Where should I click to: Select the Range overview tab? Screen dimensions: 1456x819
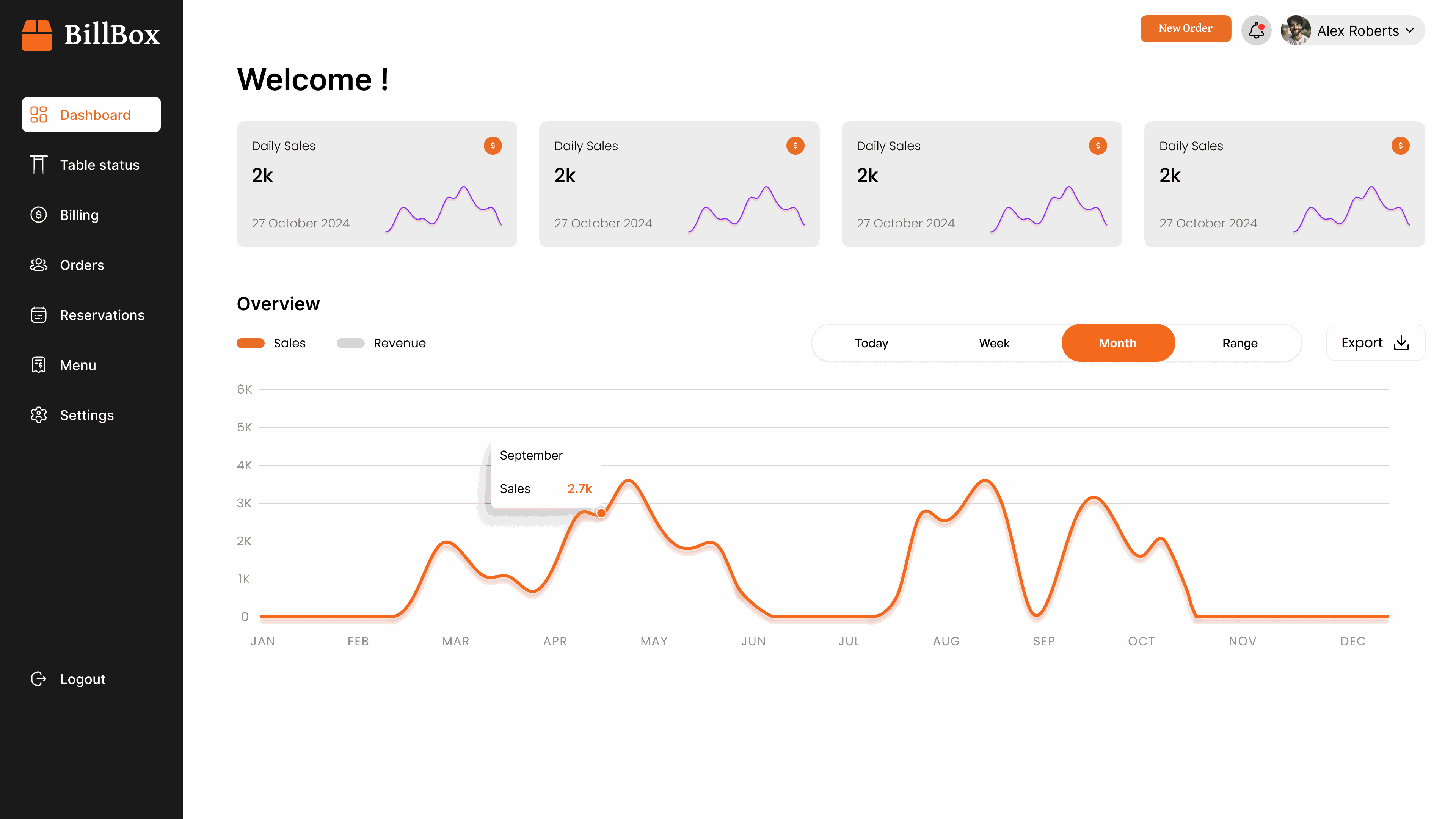(x=1240, y=343)
